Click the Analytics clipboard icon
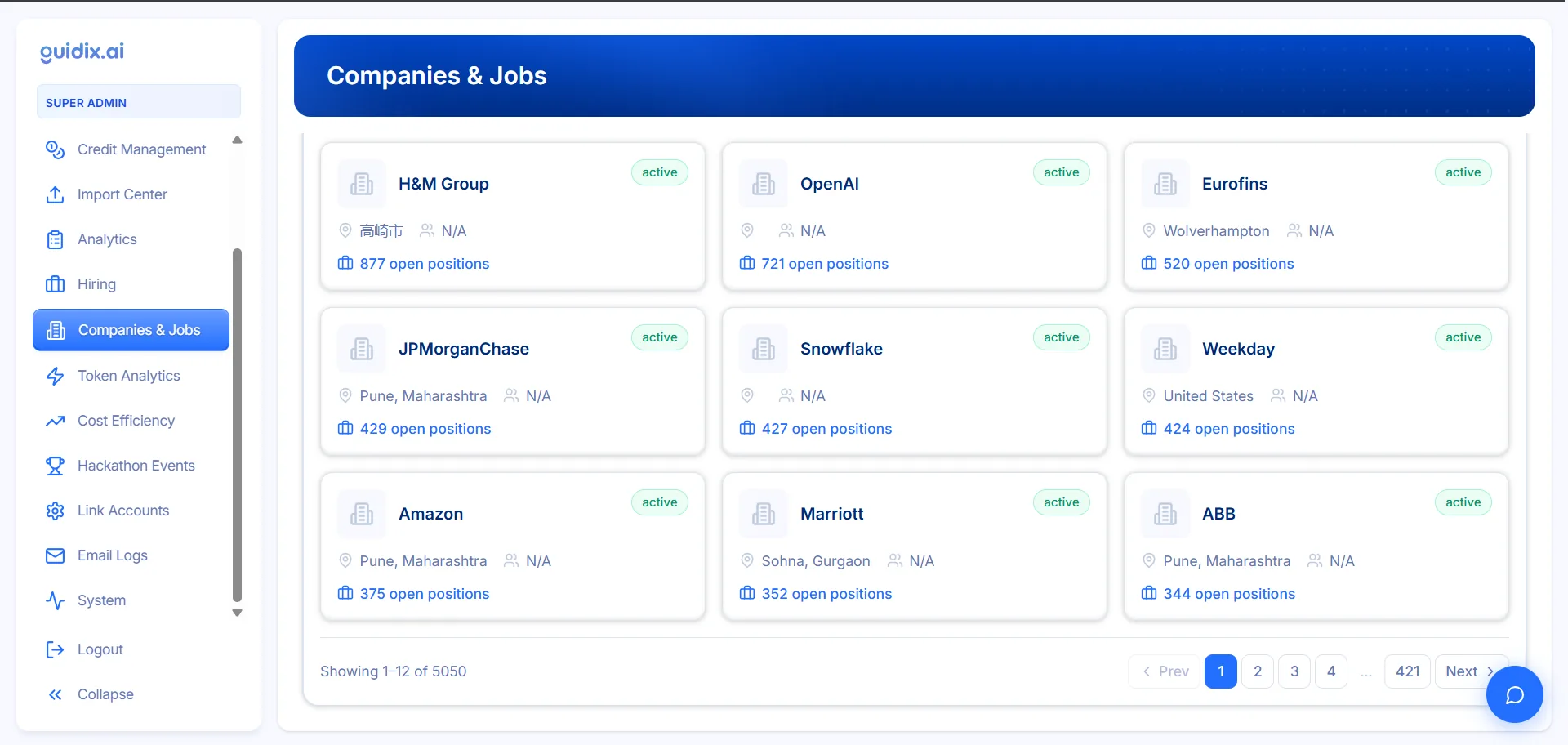This screenshot has width=1568, height=745. coord(55,239)
